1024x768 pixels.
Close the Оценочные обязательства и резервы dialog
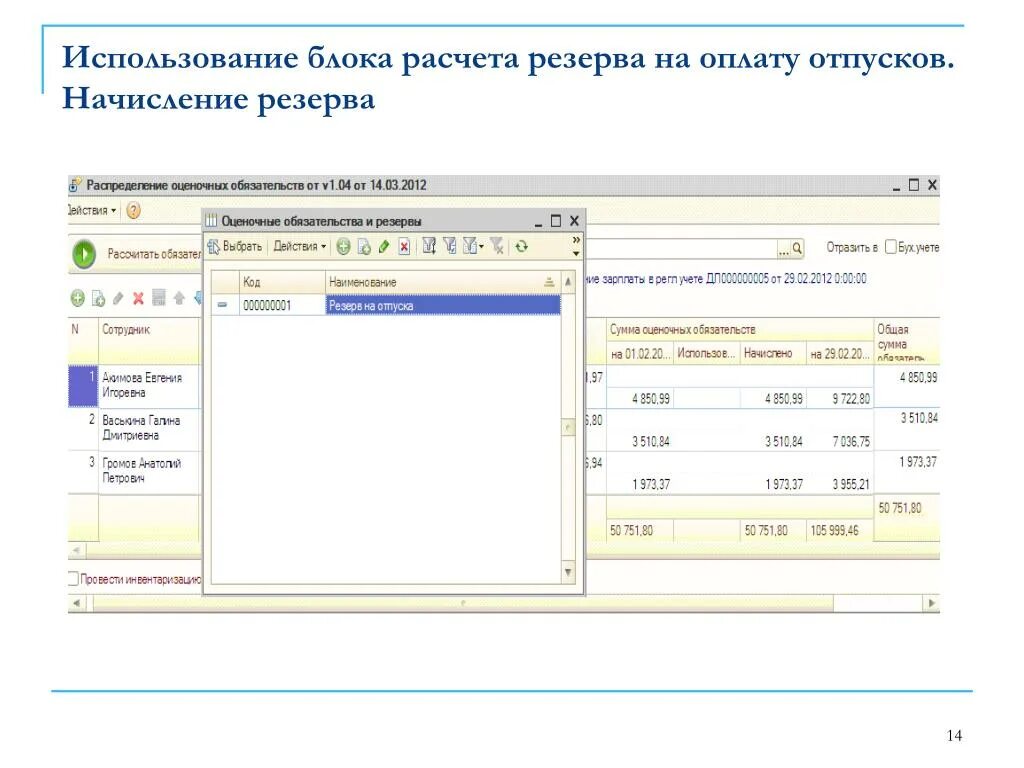[x=574, y=221]
